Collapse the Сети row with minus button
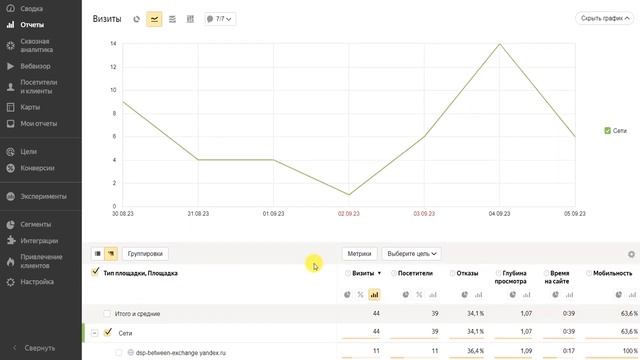The width and height of the screenshot is (640, 360). coord(95,333)
